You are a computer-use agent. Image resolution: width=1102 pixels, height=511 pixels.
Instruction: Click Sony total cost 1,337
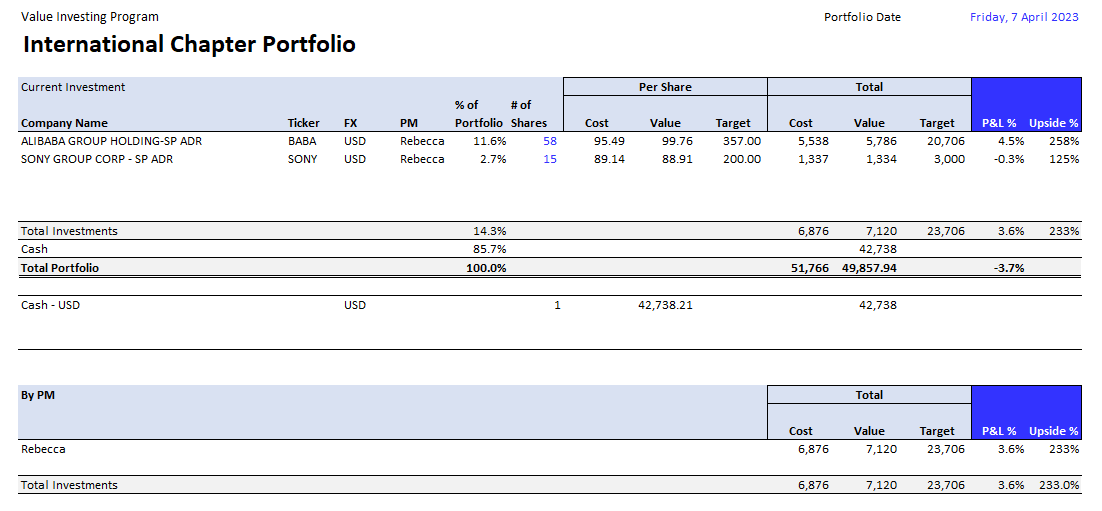pos(814,159)
